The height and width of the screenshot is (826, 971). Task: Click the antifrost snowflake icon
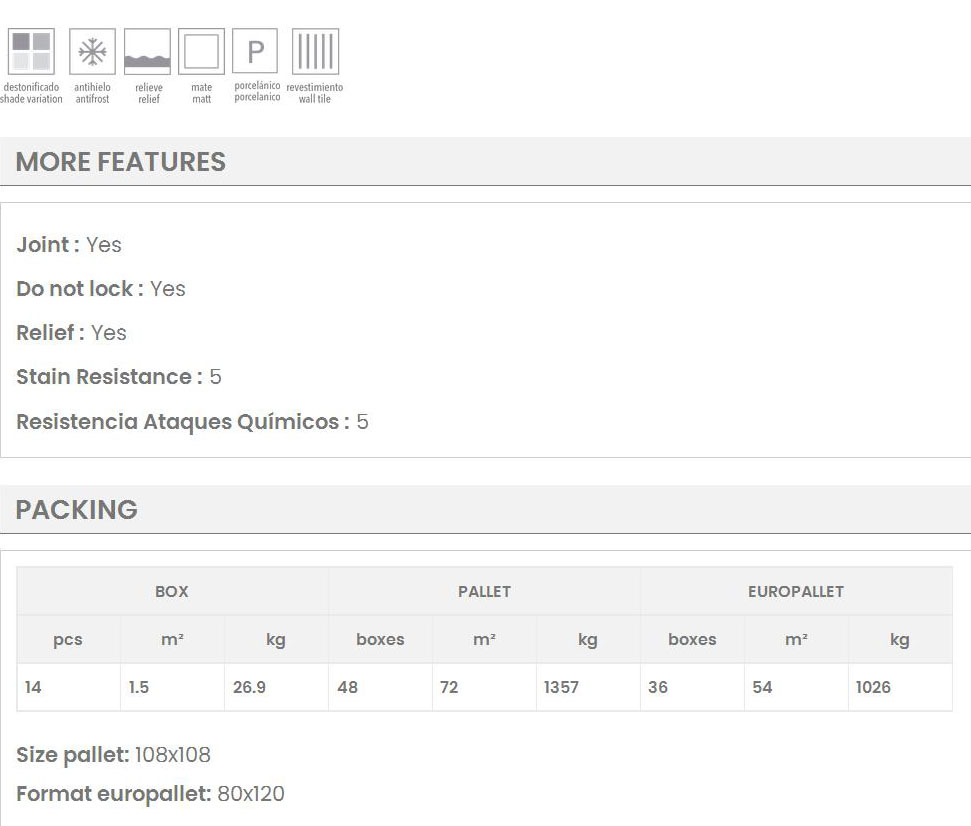click(x=92, y=52)
